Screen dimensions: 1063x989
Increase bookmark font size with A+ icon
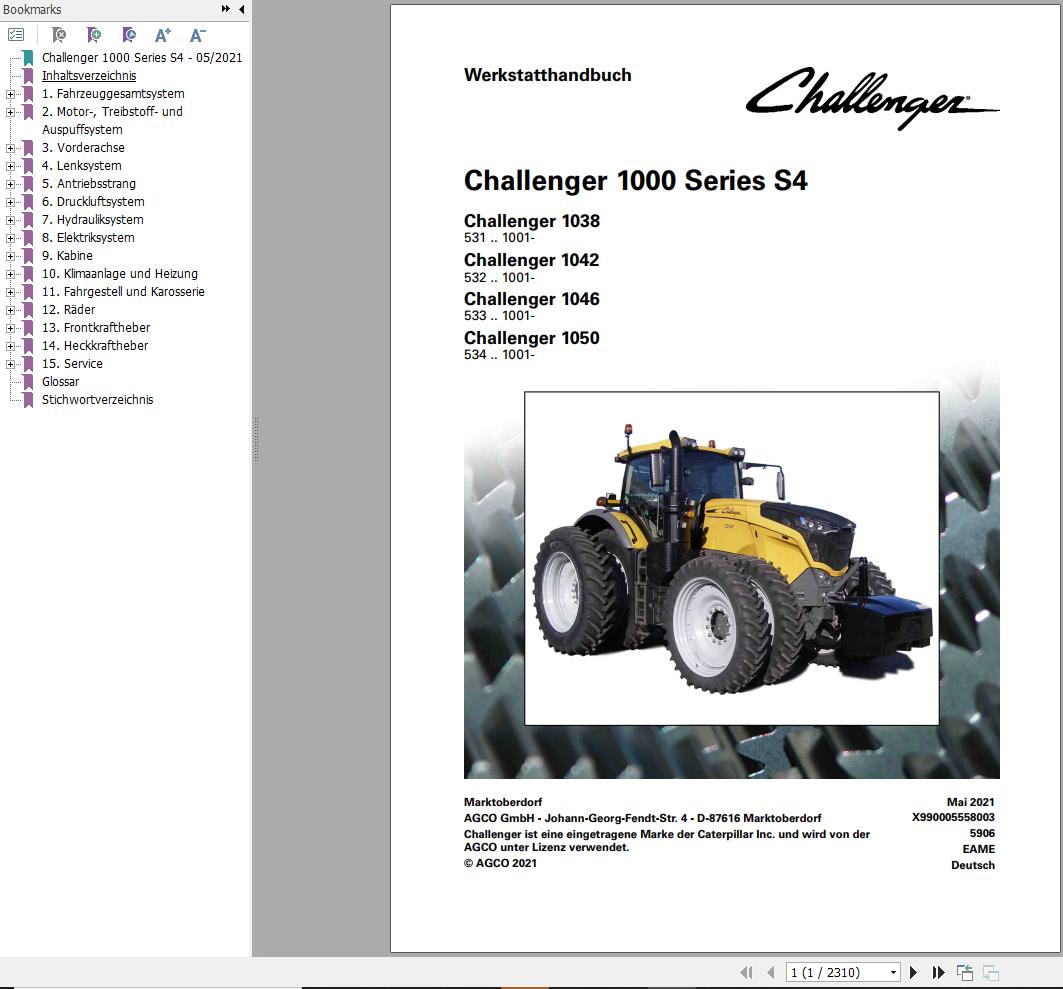163,35
